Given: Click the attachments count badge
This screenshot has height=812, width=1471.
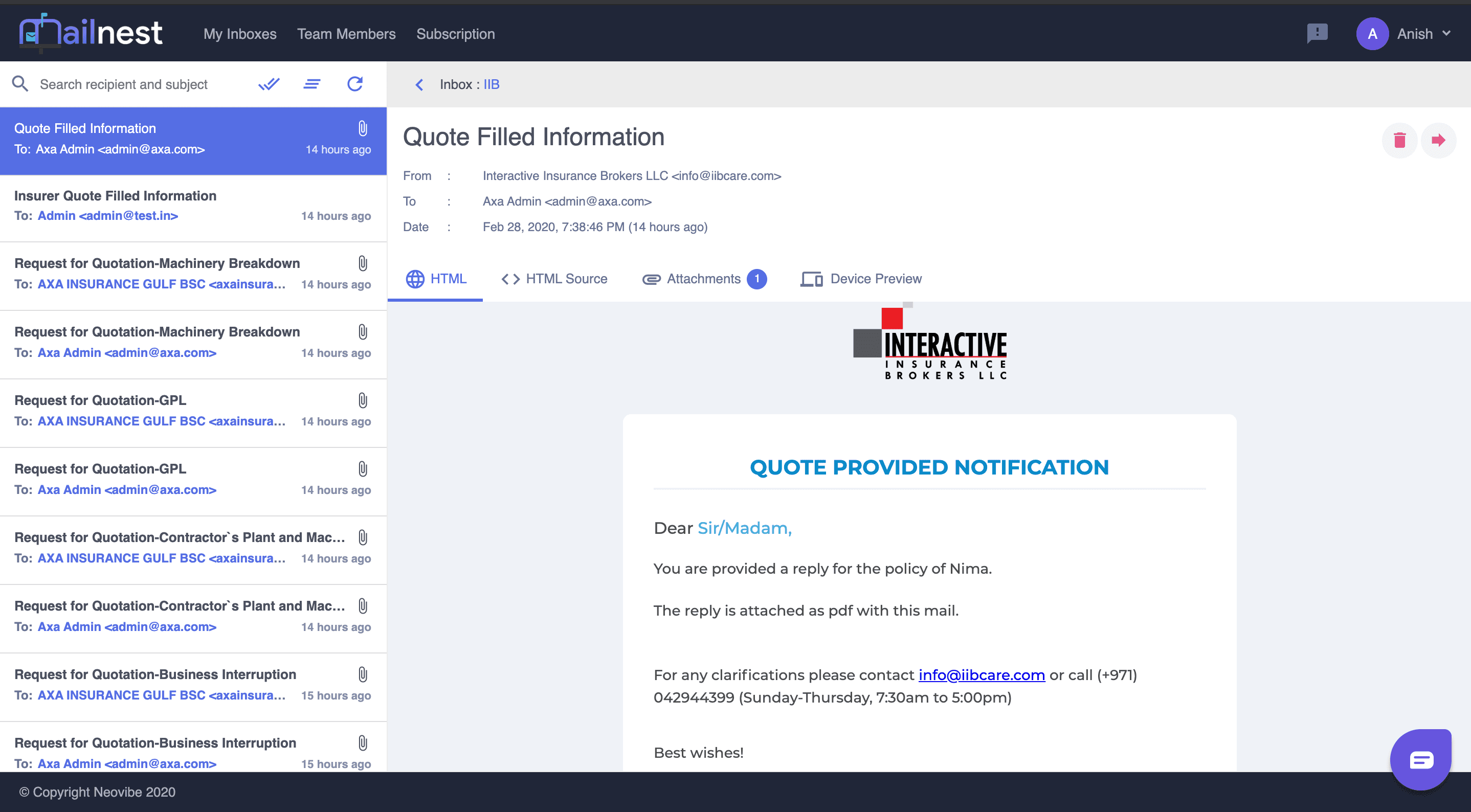Looking at the screenshot, I should (756, 279).
